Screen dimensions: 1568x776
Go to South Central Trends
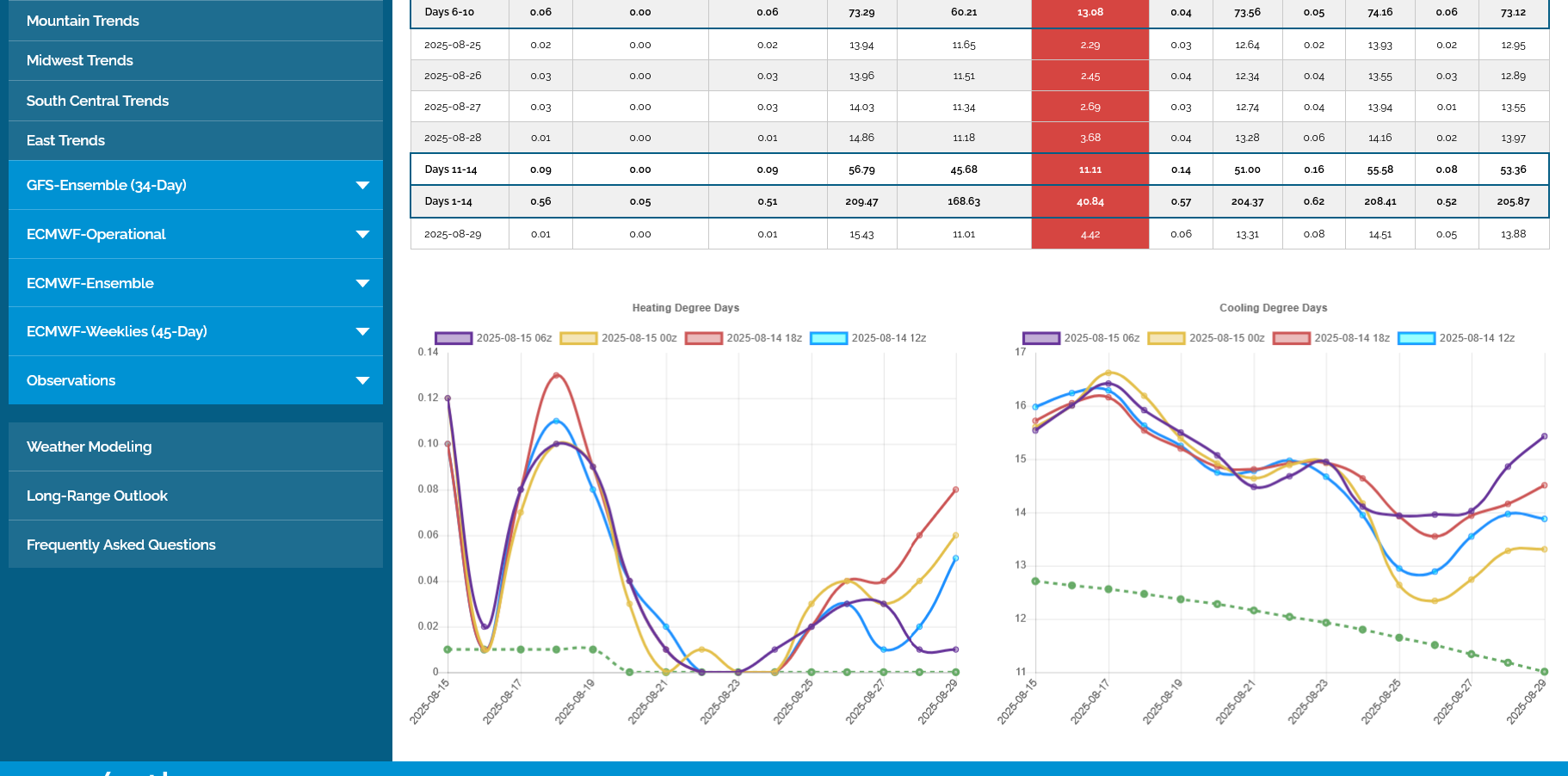(x=97, y=101)
